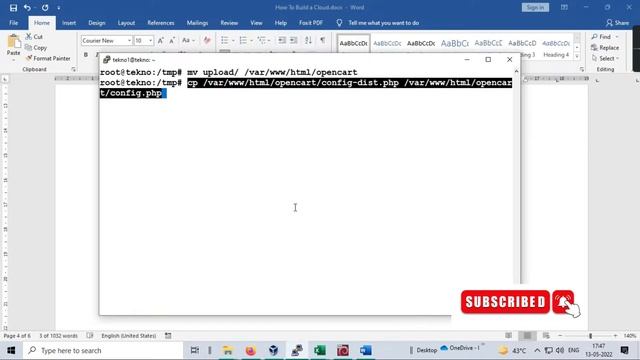Toggle show paragraph marks
Screen dimensions: 640x360
pyautogui.click(x=322, y=40)
